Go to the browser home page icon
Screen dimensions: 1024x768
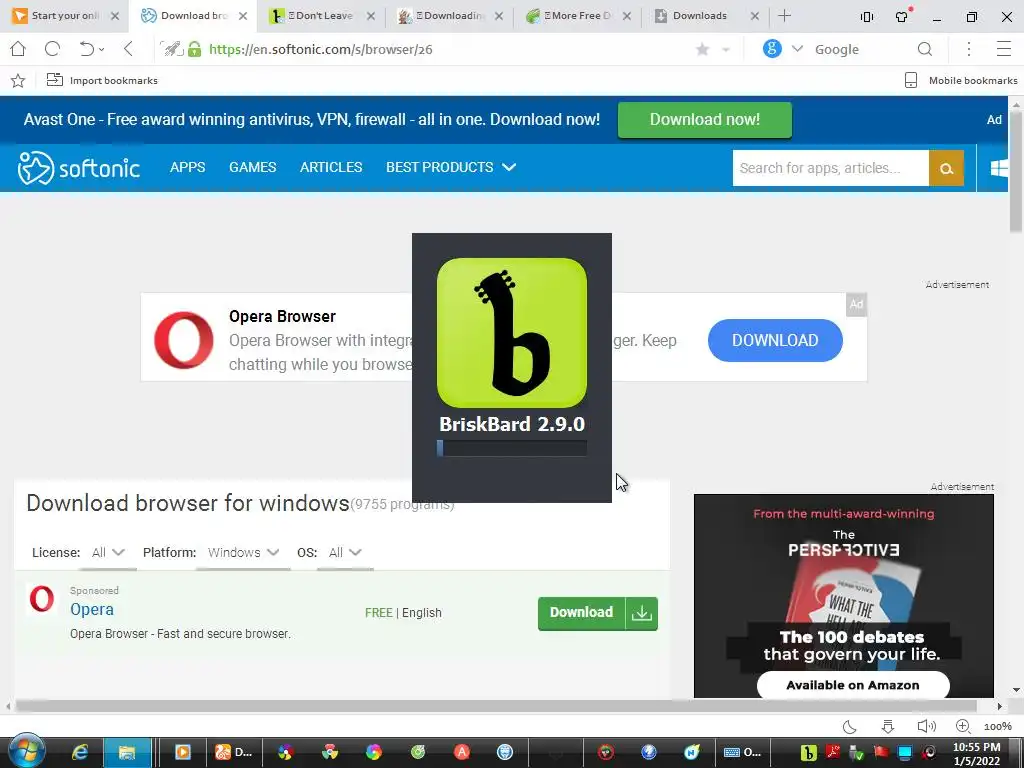click(18, 49)
